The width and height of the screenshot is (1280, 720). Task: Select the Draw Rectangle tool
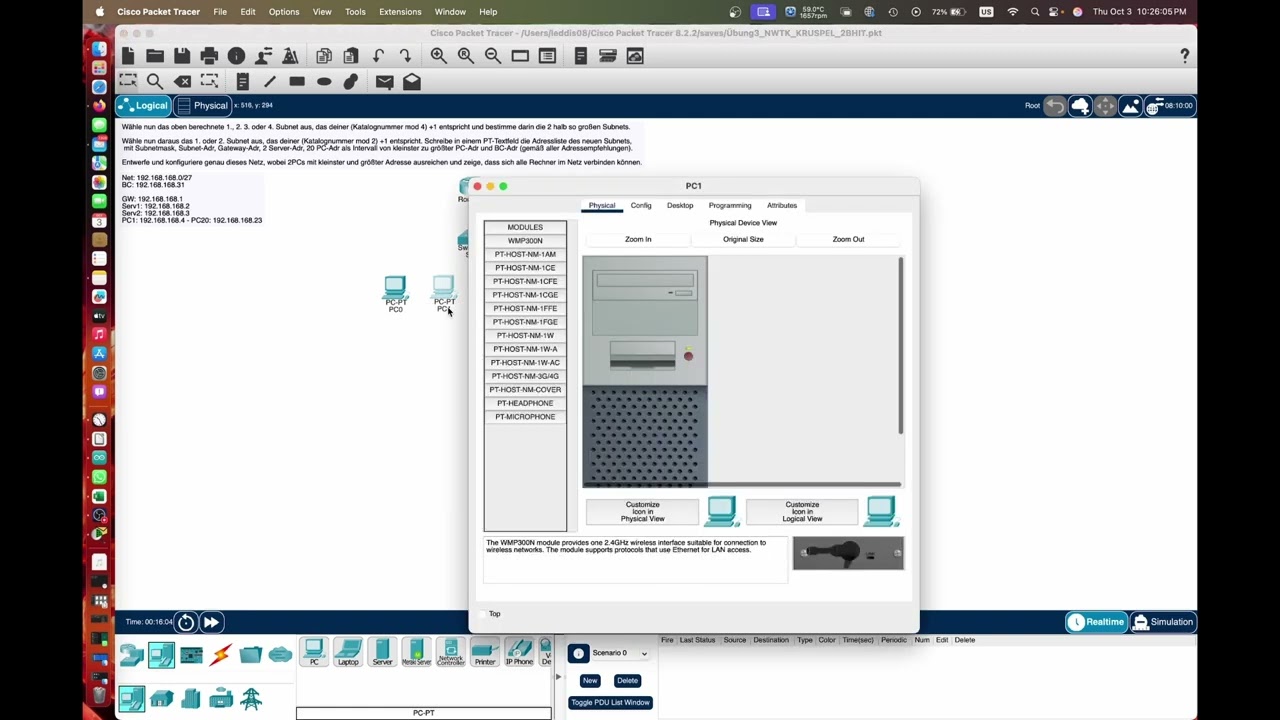pyautogui.click(x=297, y=81)
